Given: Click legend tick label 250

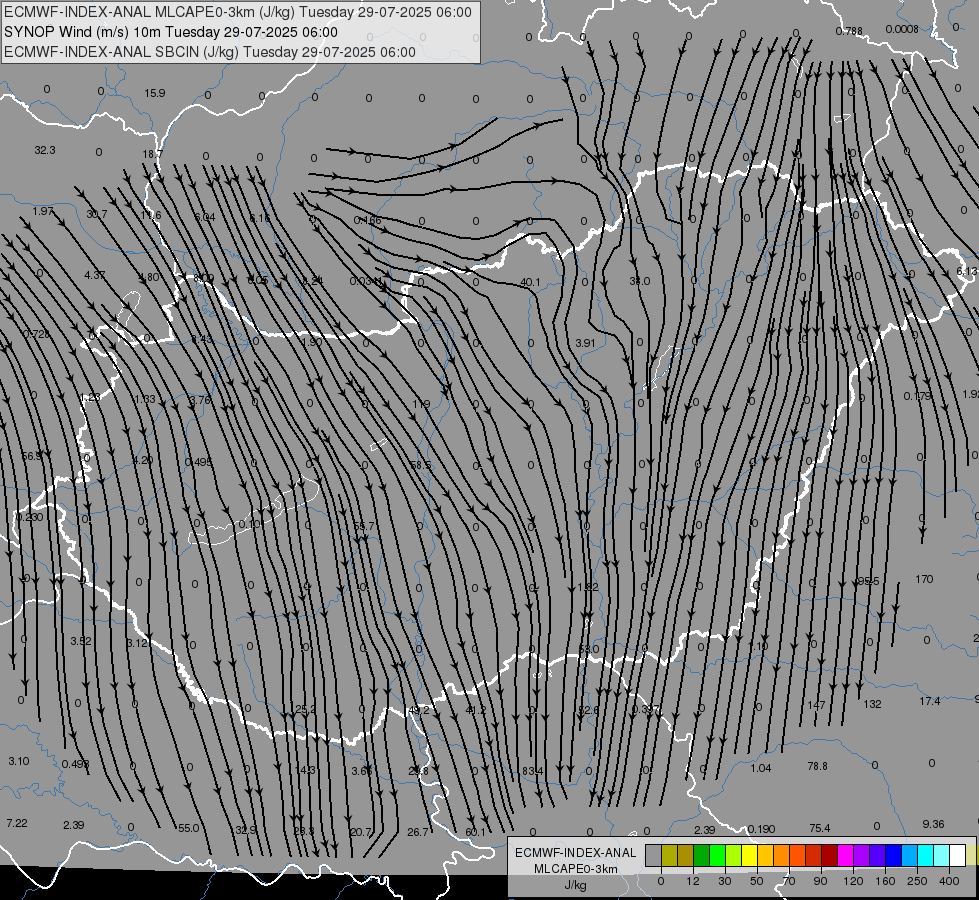Looking at the screenshot, I should tap(917, 881).
